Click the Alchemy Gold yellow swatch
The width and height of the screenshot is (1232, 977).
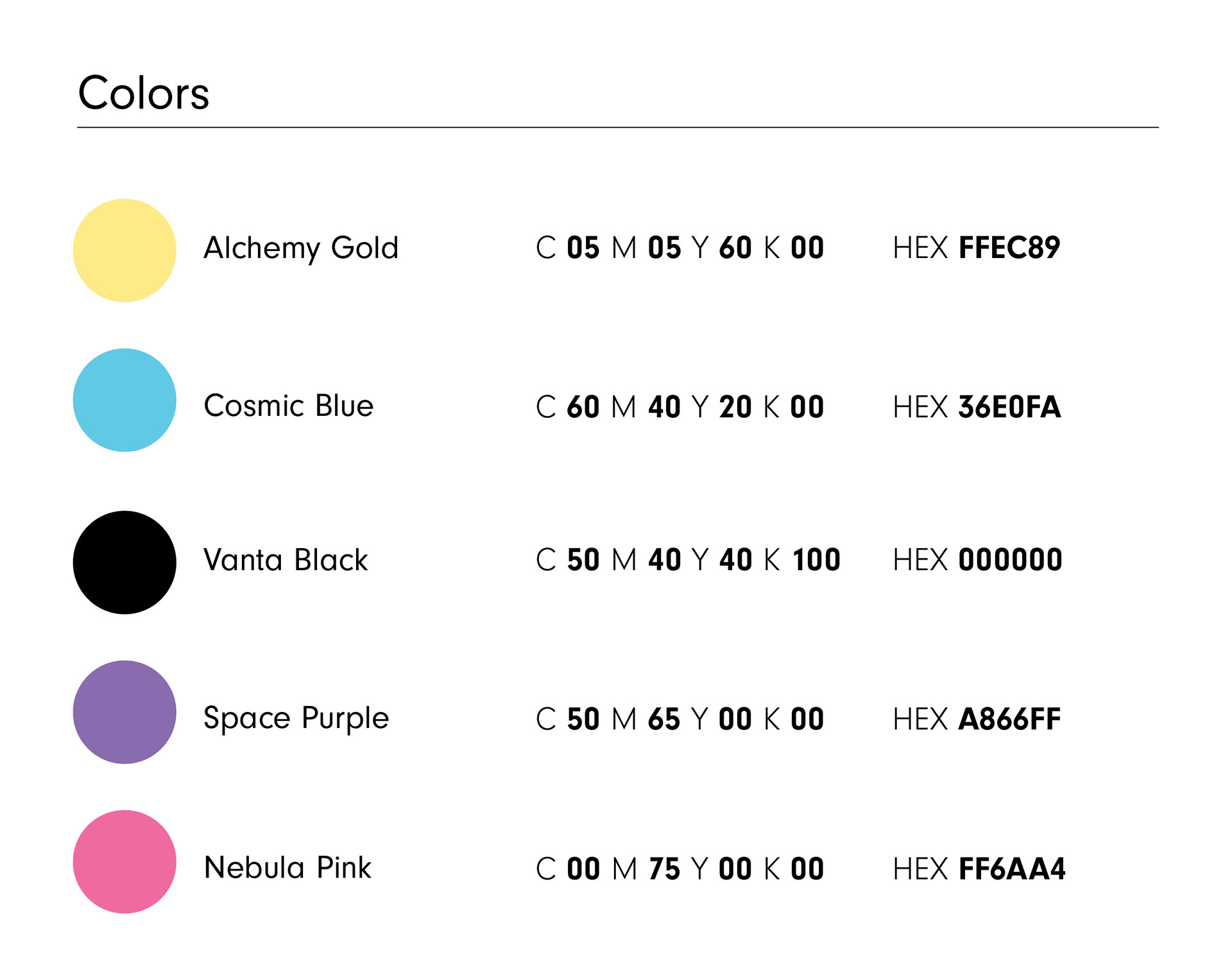pos(124,250)
